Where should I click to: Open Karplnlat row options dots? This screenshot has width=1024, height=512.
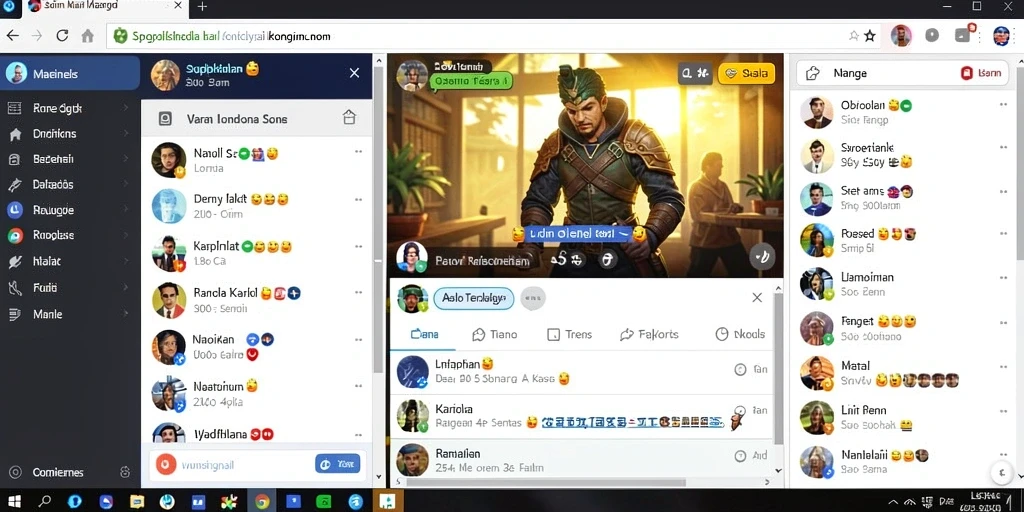point(358,247)
